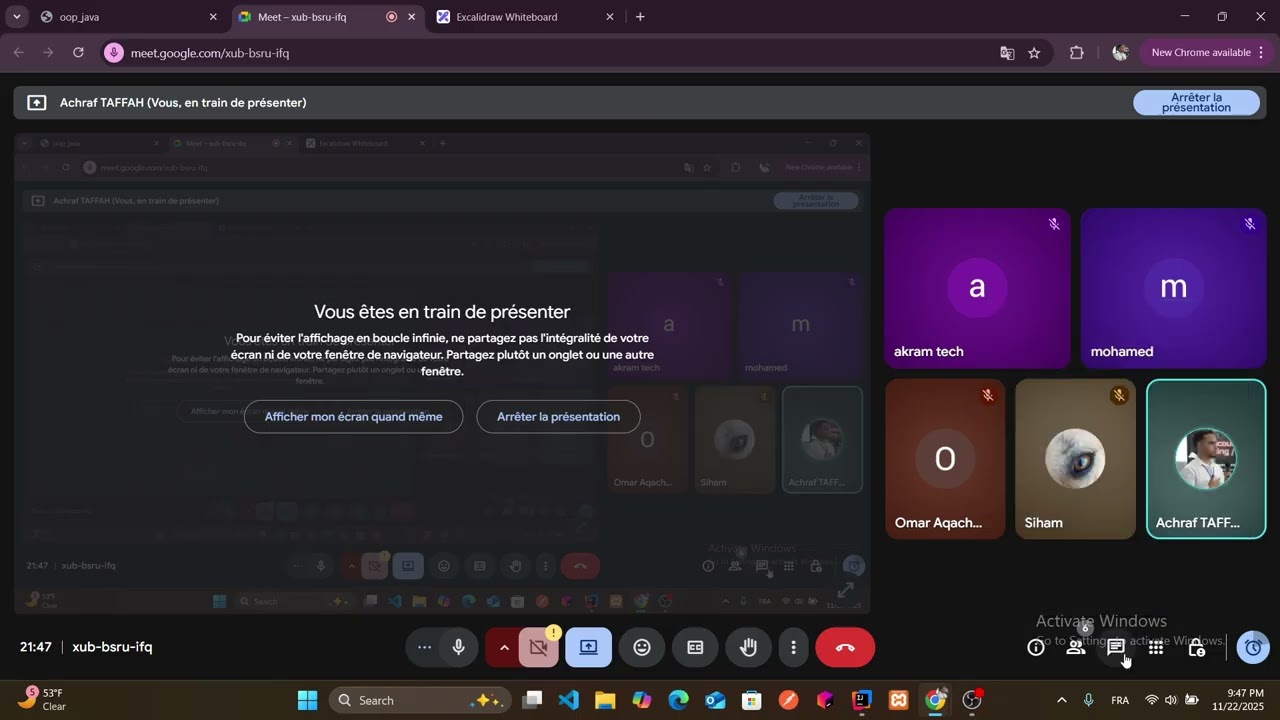This screenshot has height=720, width=1280.
Task: Select mohamed participant tile
Action: [x=1173, y=288]
